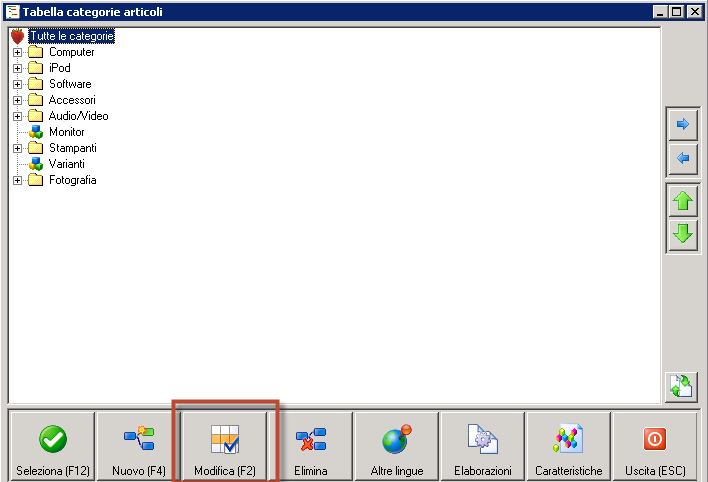Viewport: 708px width, 482px height.
Task: Select the iPod category label
Action: 60,68
